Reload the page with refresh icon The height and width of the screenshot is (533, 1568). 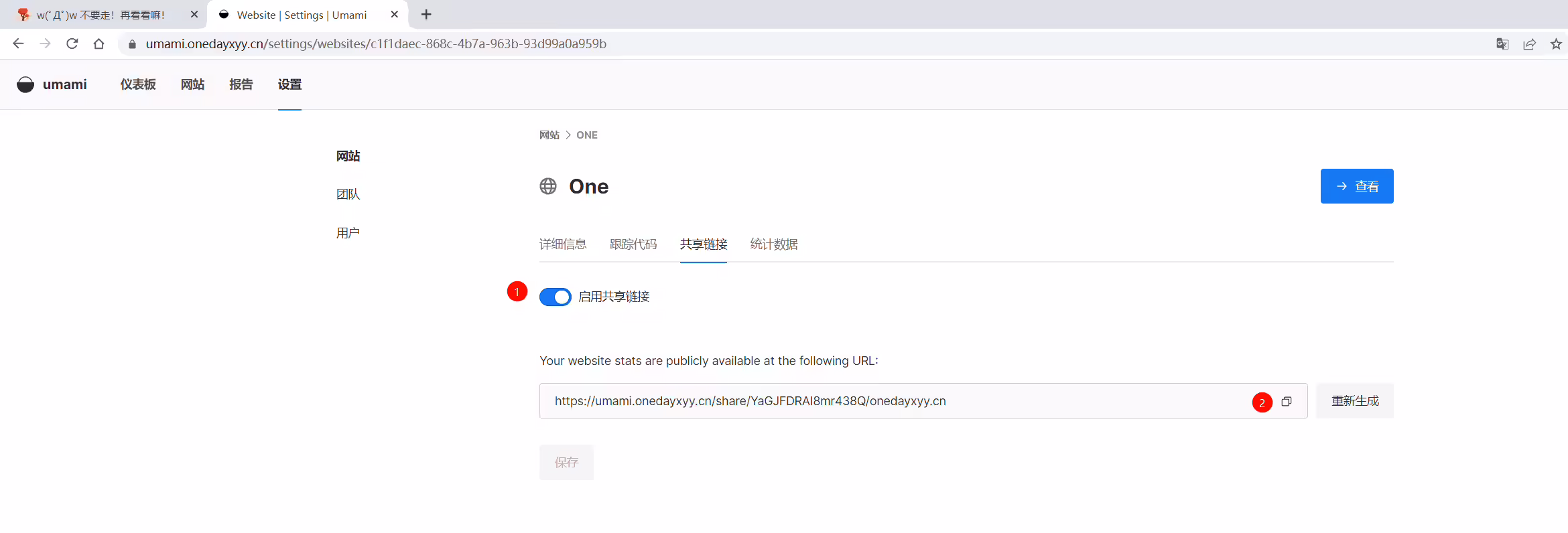click(72, 44)
